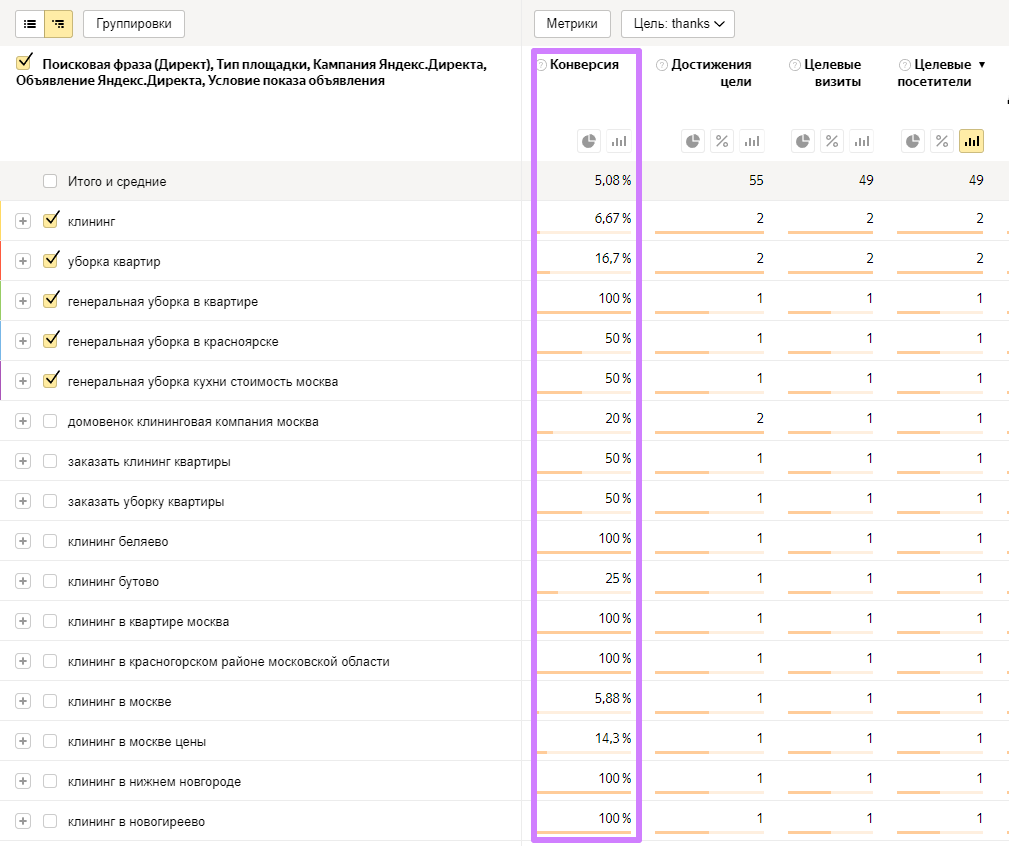Open the Цель: thanks dropdown
Viewport: 1009px width, 846px height.
(x=677, y=23)
